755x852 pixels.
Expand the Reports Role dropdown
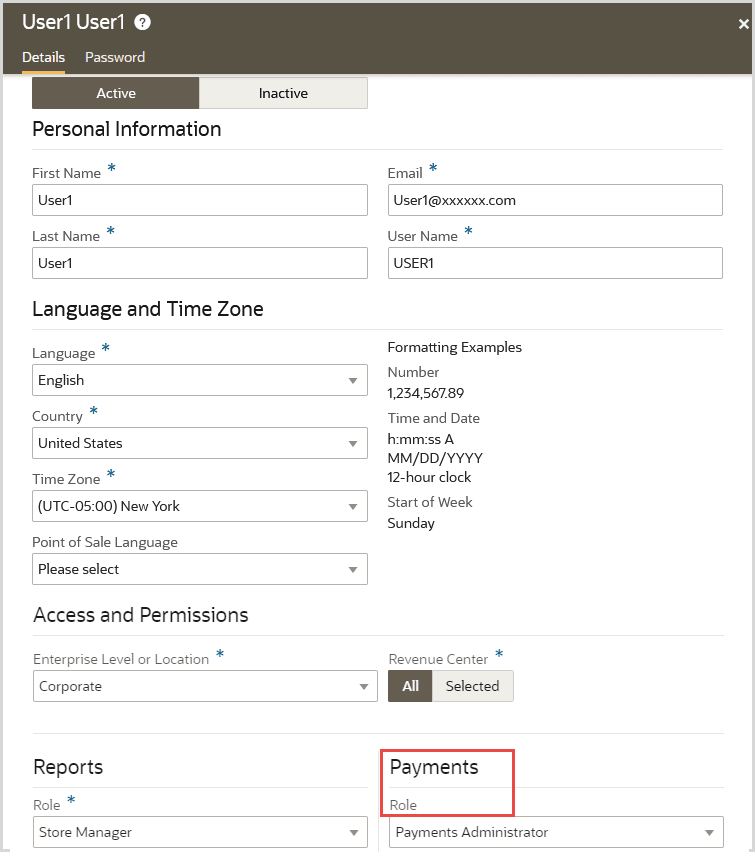(x=200, y=832)
